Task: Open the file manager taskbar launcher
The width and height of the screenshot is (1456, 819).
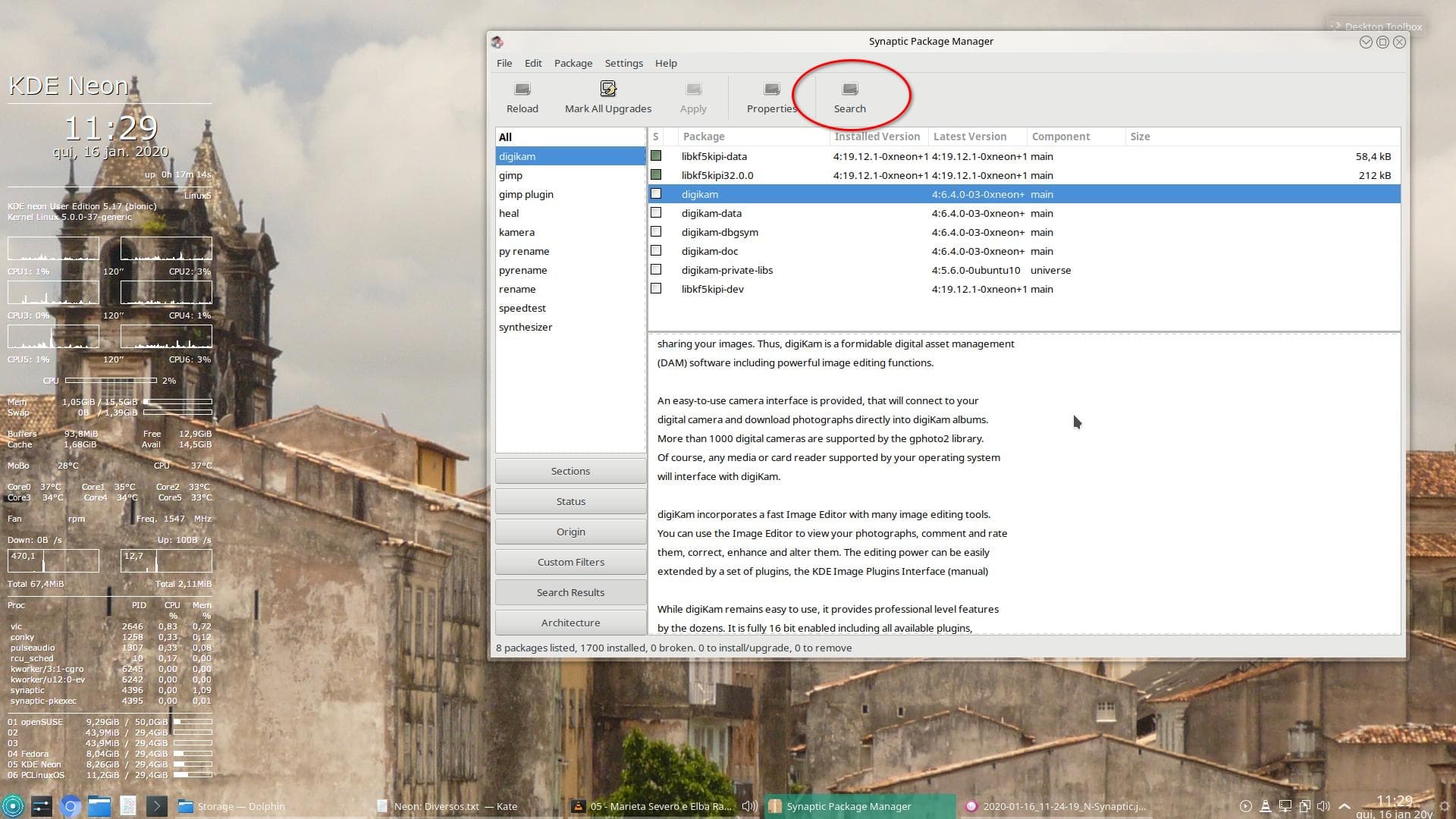Action: tap(99, 806)
